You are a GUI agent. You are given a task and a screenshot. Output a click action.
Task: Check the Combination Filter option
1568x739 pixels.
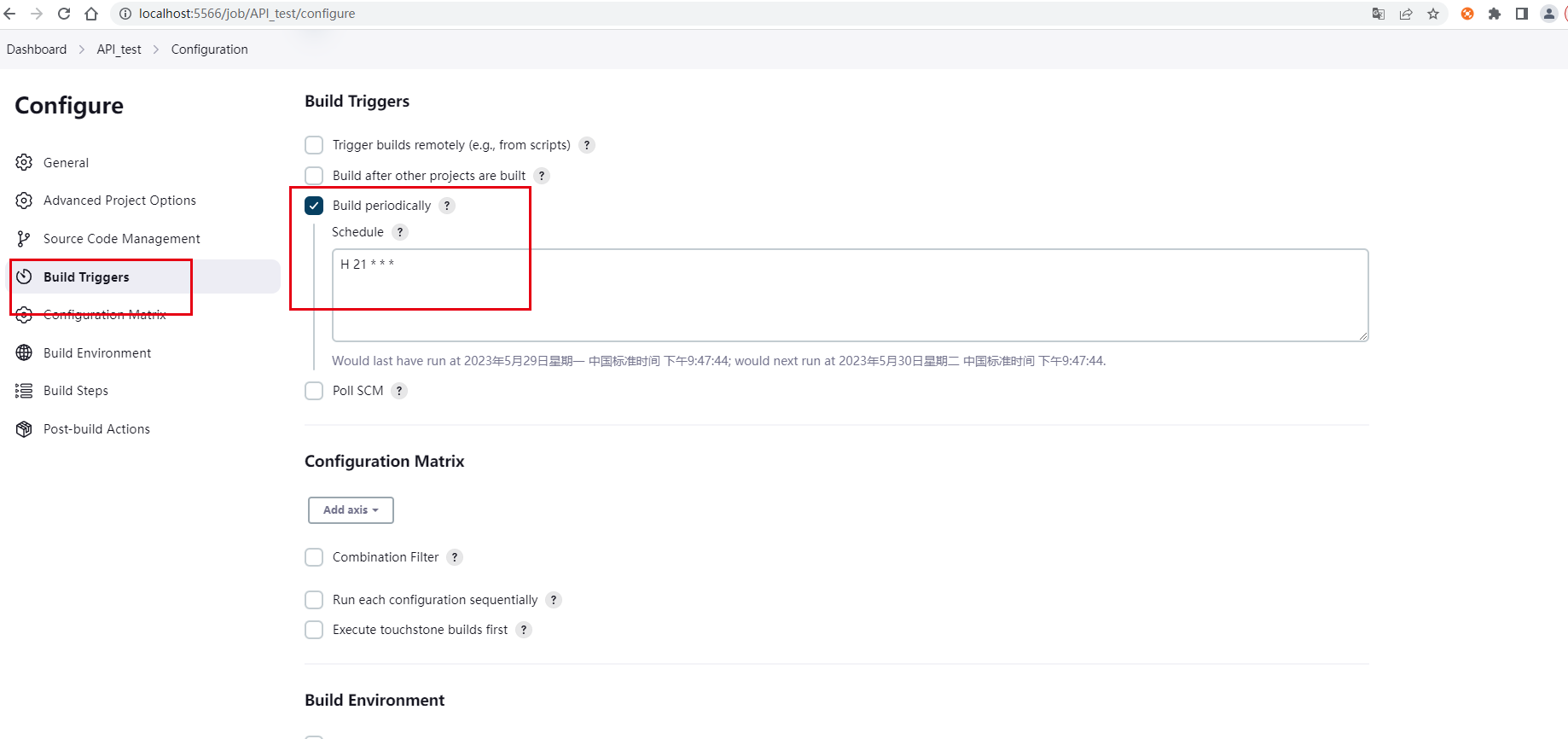click(314, 557)
